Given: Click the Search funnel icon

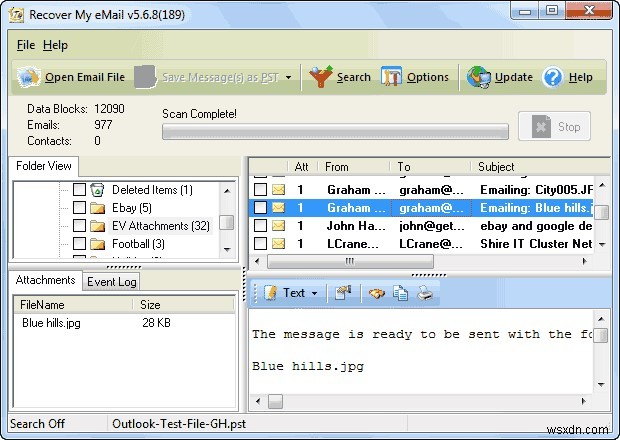Looking at the screenshot, I should [x=321, y=77].
